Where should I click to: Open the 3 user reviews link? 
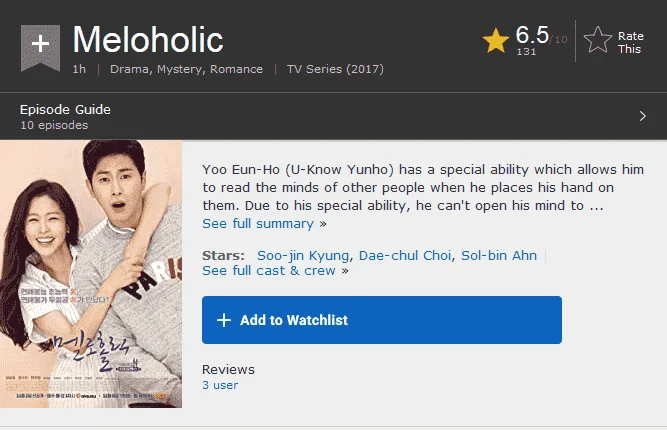pyautogui.click(x=220, y=385)
